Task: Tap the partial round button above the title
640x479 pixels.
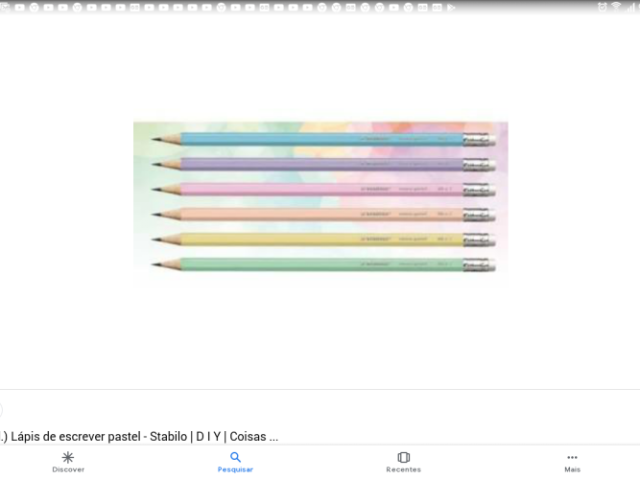Action: pyautogui.click(x=1, y=410)
